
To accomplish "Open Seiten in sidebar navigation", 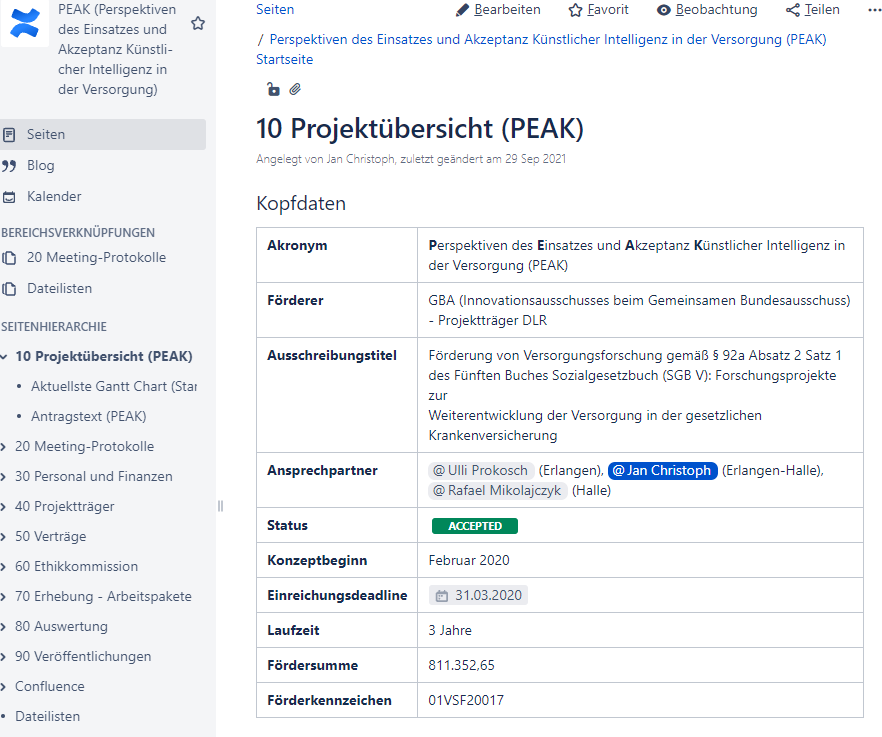I will click(x=103, y=134).
